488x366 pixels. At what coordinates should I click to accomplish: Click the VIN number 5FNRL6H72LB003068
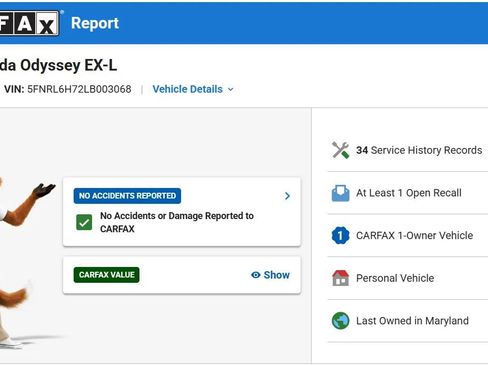[x=79, y=89]
